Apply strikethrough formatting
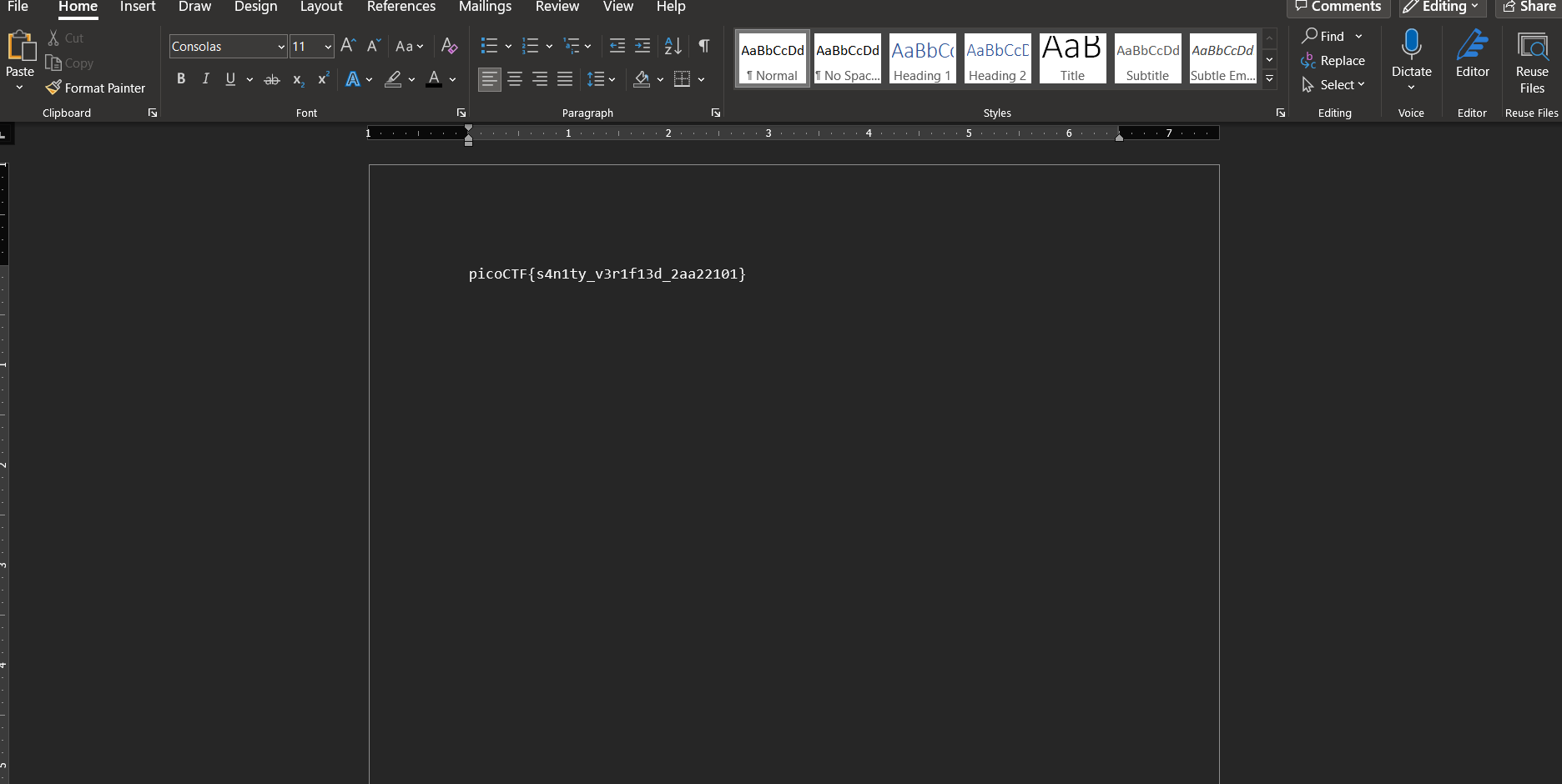1562x784 pixels. [x=271, y=80]
